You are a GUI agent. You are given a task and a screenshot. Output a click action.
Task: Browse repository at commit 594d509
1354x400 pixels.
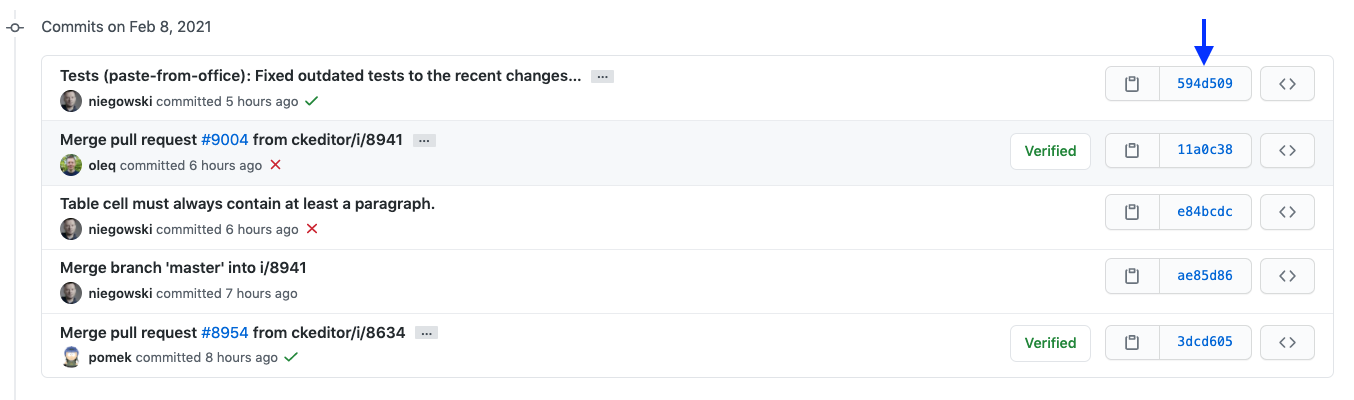tap(1287, 85)
